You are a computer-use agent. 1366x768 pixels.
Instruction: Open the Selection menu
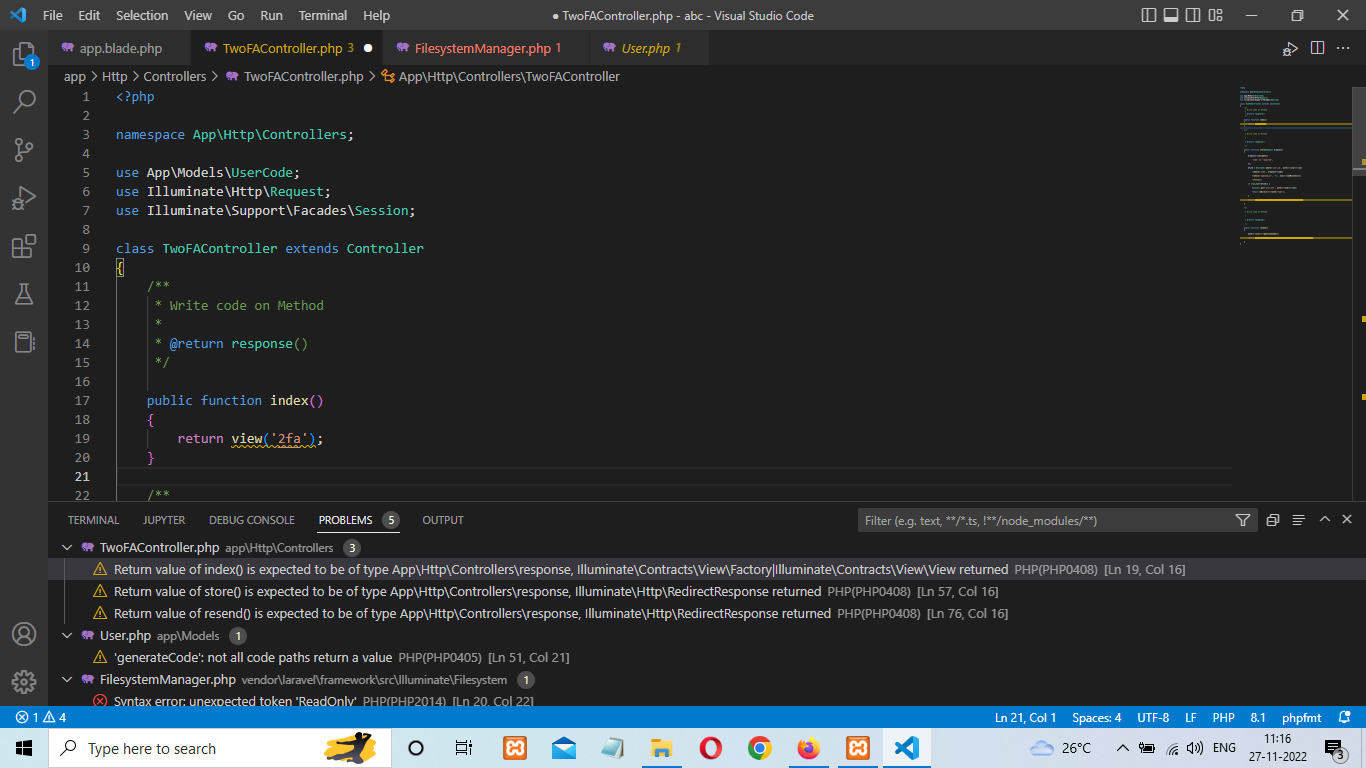142,16
